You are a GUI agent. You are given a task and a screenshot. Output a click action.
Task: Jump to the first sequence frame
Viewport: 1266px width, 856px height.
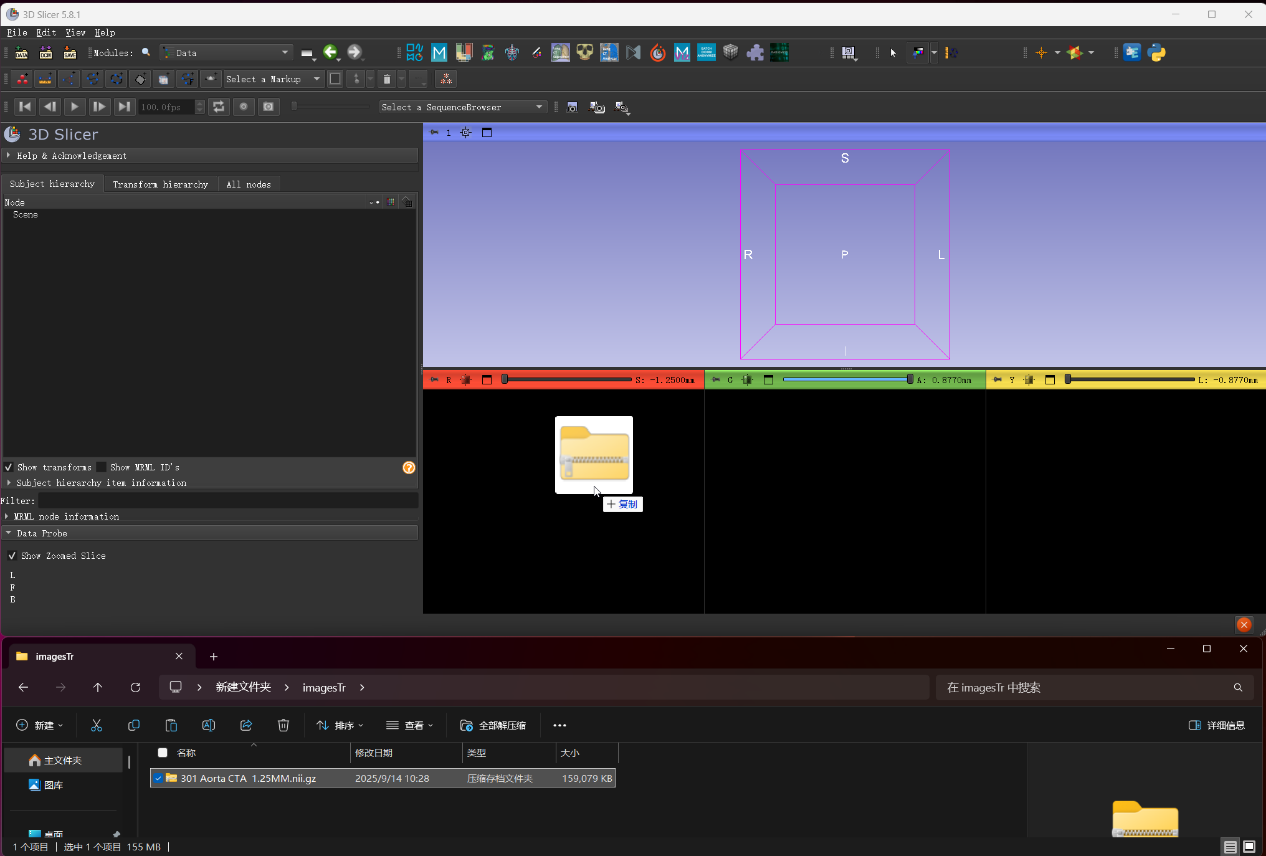[x=26, y=107]
